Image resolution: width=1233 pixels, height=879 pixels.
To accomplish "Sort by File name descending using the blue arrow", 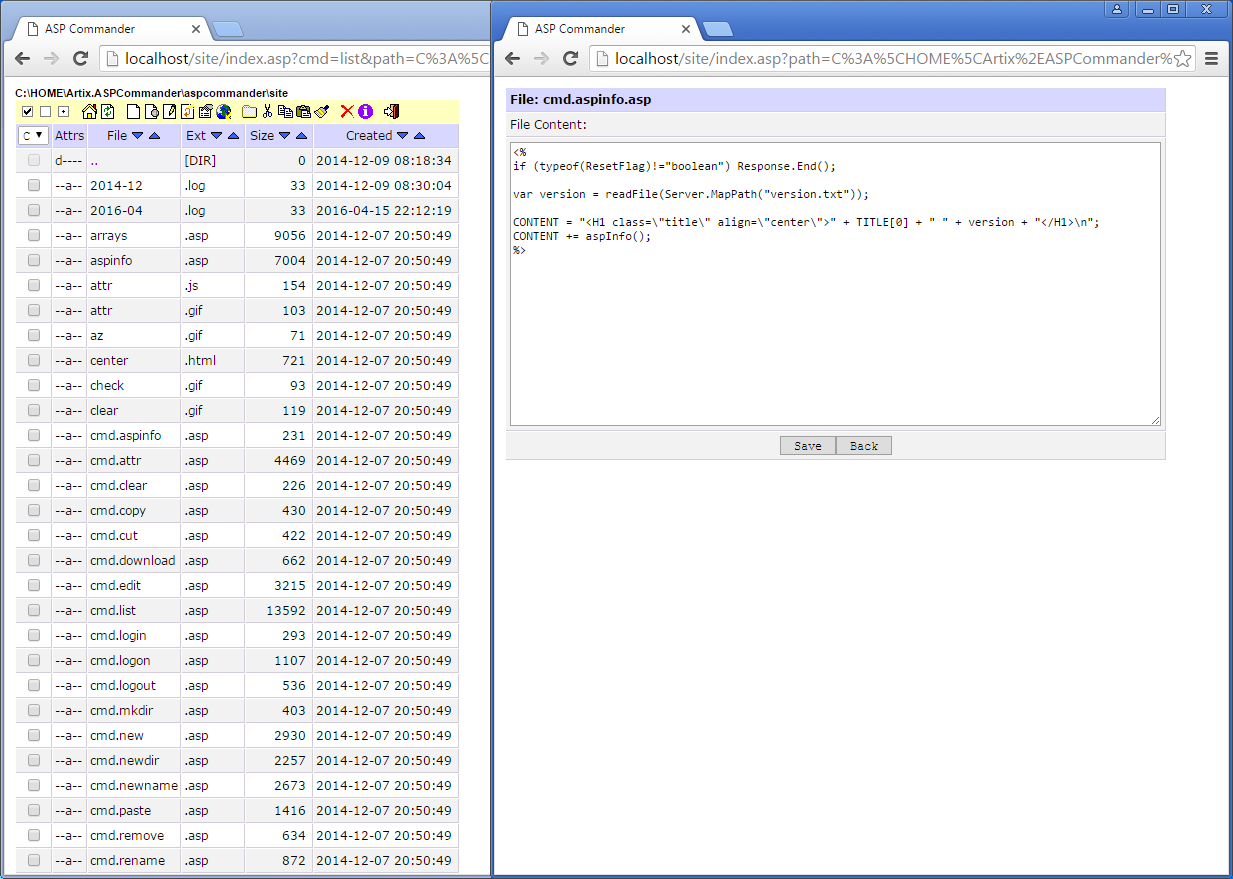I will click(138, 135).
